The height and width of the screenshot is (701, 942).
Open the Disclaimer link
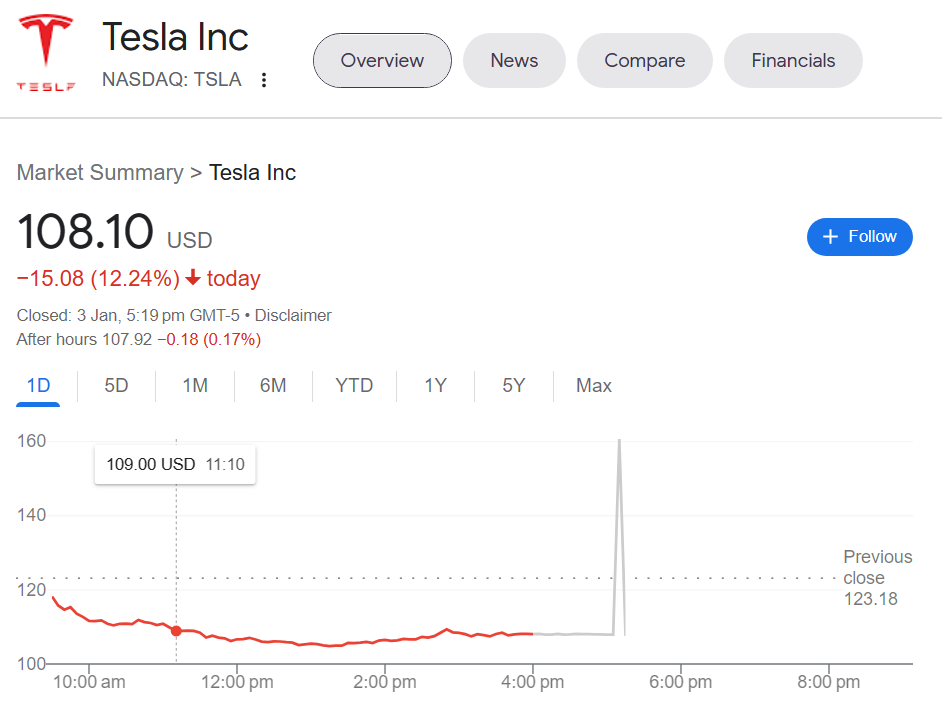293,315
